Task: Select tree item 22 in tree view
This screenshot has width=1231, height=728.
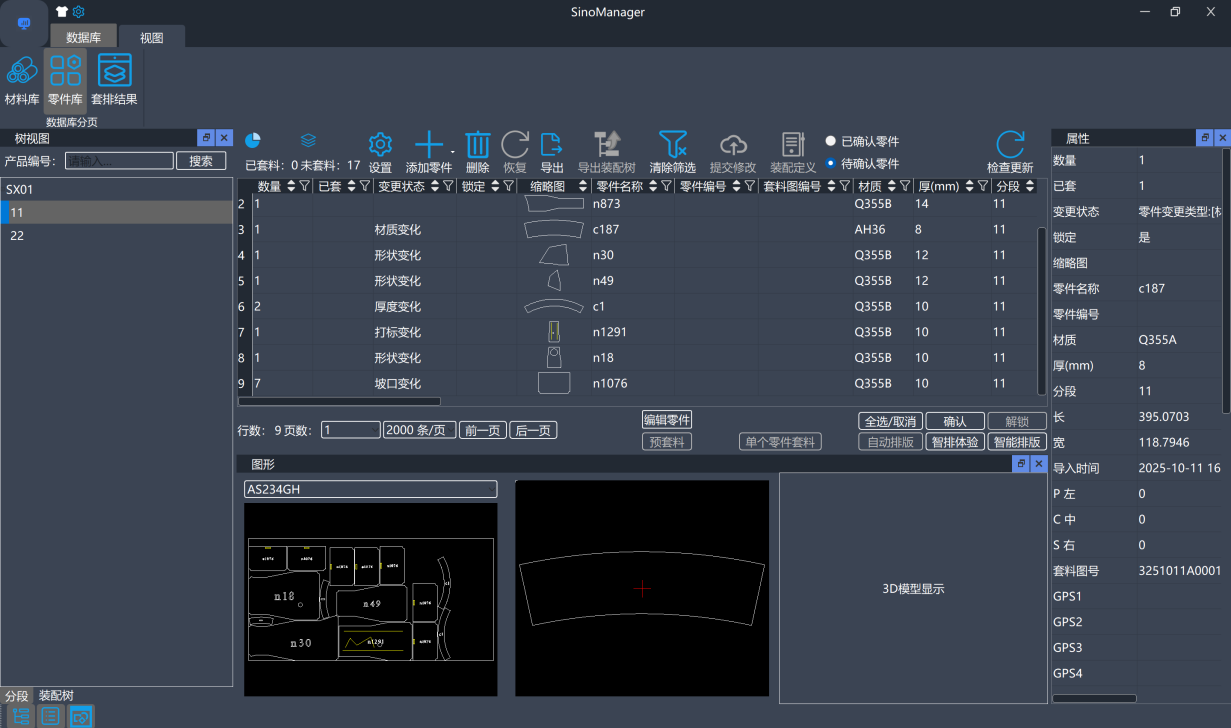Action: click(18, 236)
